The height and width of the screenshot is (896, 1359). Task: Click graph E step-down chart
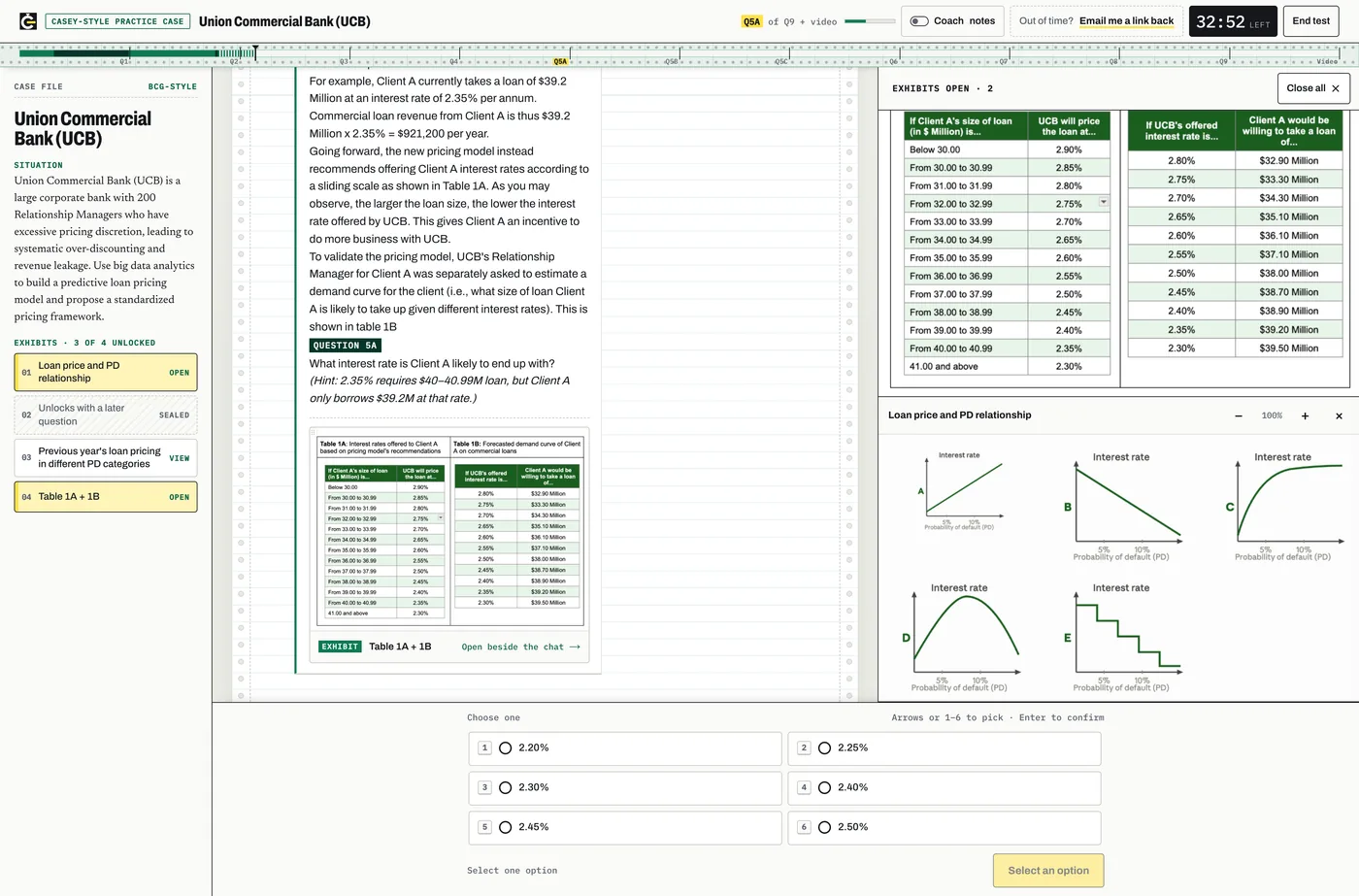1124,637
